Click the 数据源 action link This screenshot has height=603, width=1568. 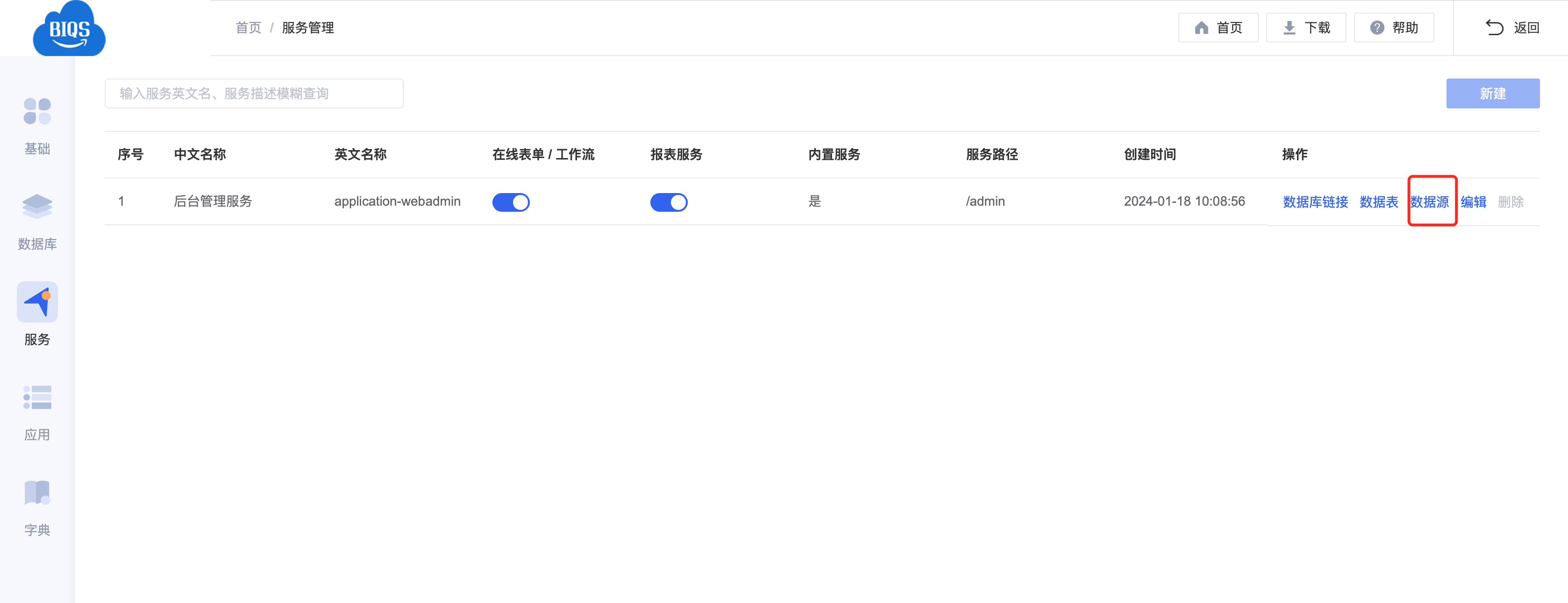[x=1429, y=202]
